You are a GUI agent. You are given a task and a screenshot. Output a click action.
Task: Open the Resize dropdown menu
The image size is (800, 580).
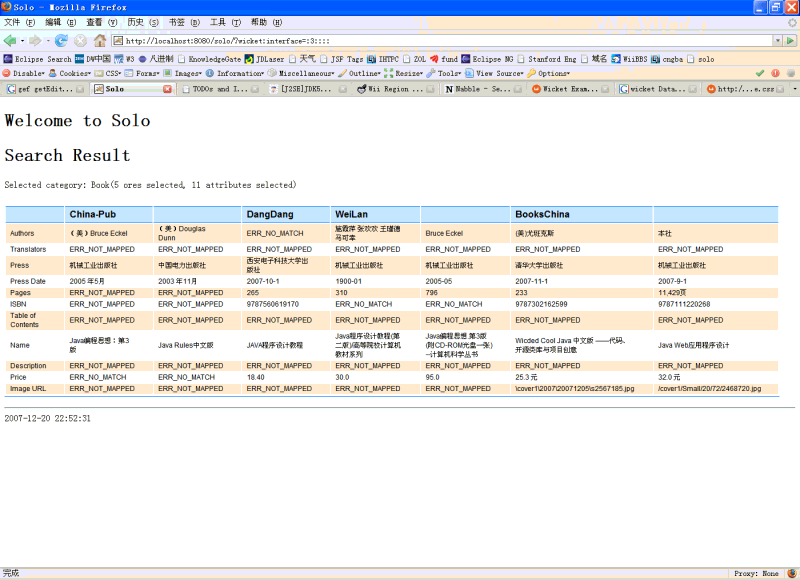point(404,73)
